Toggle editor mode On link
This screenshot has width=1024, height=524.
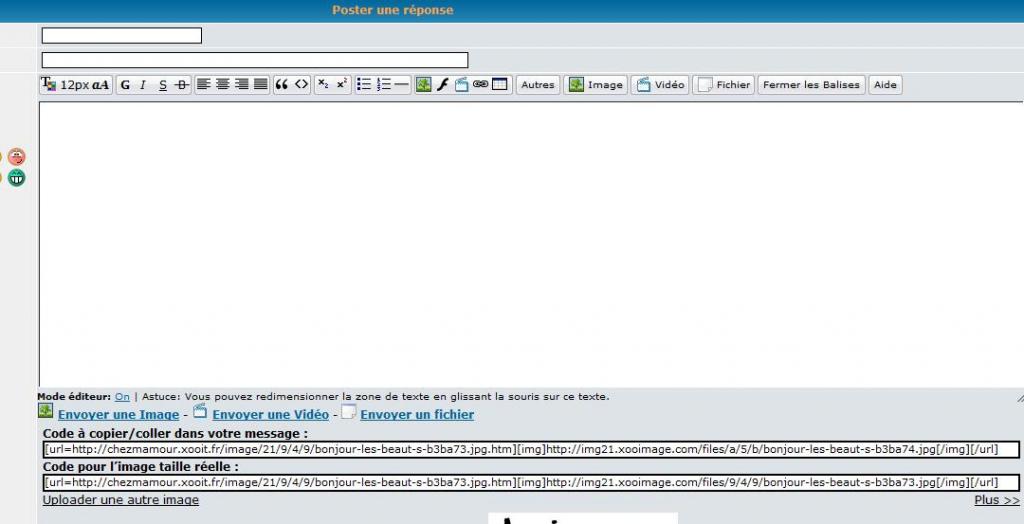tap(122, 397)
